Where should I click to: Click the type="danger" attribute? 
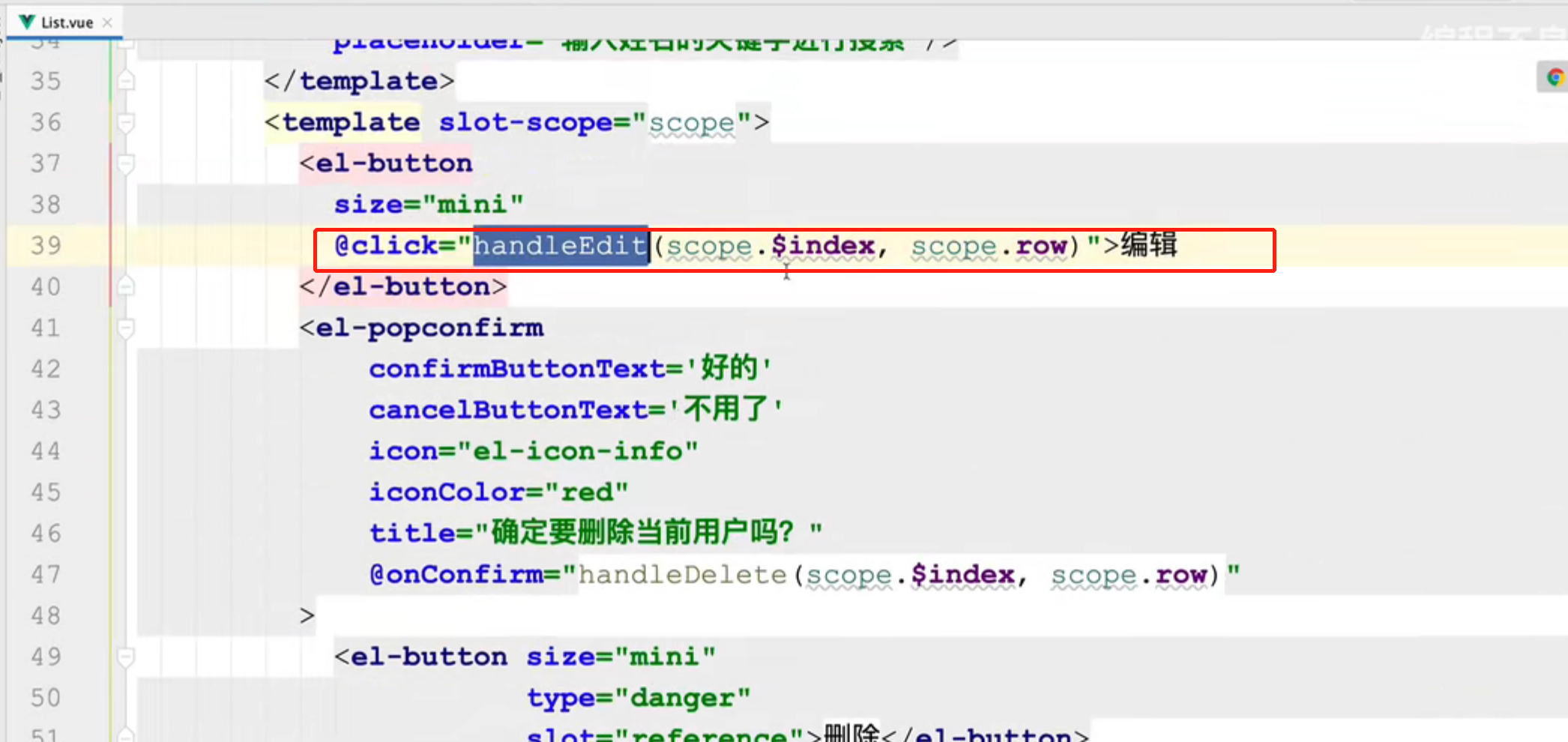pyautogui.click(x=639, y=698)
